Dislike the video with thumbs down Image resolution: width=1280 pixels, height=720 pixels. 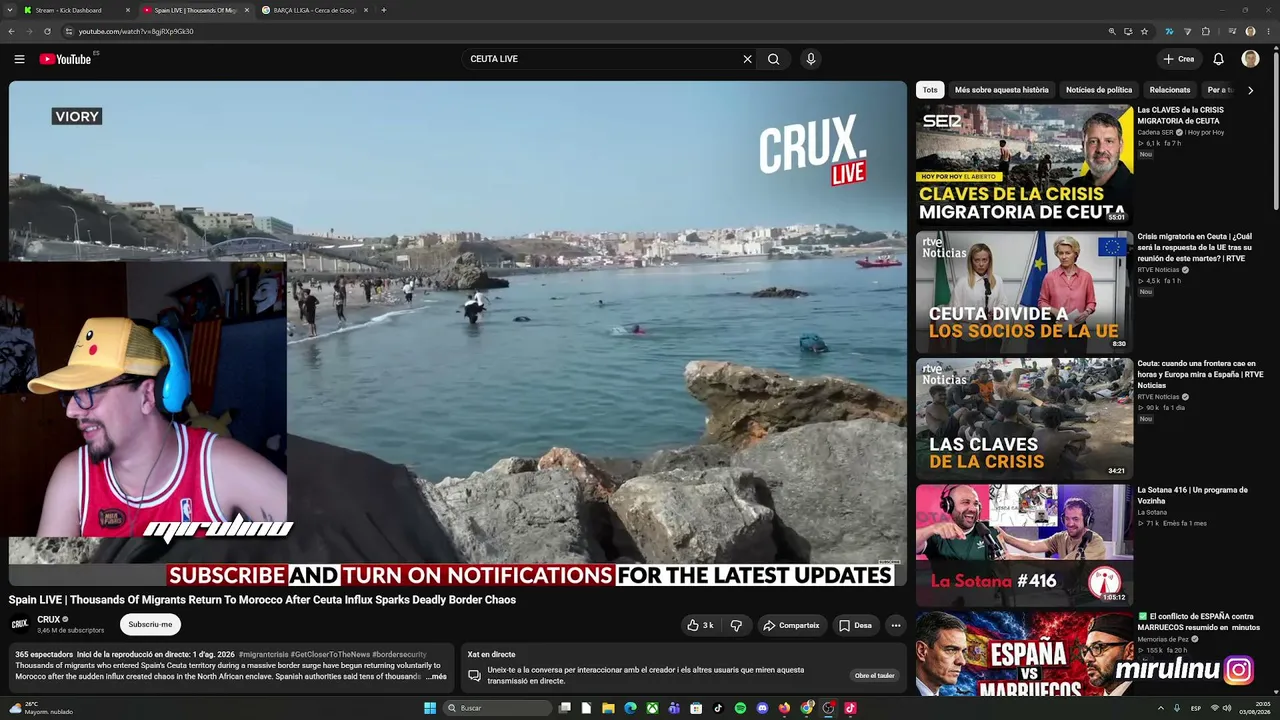click(736, 625)
